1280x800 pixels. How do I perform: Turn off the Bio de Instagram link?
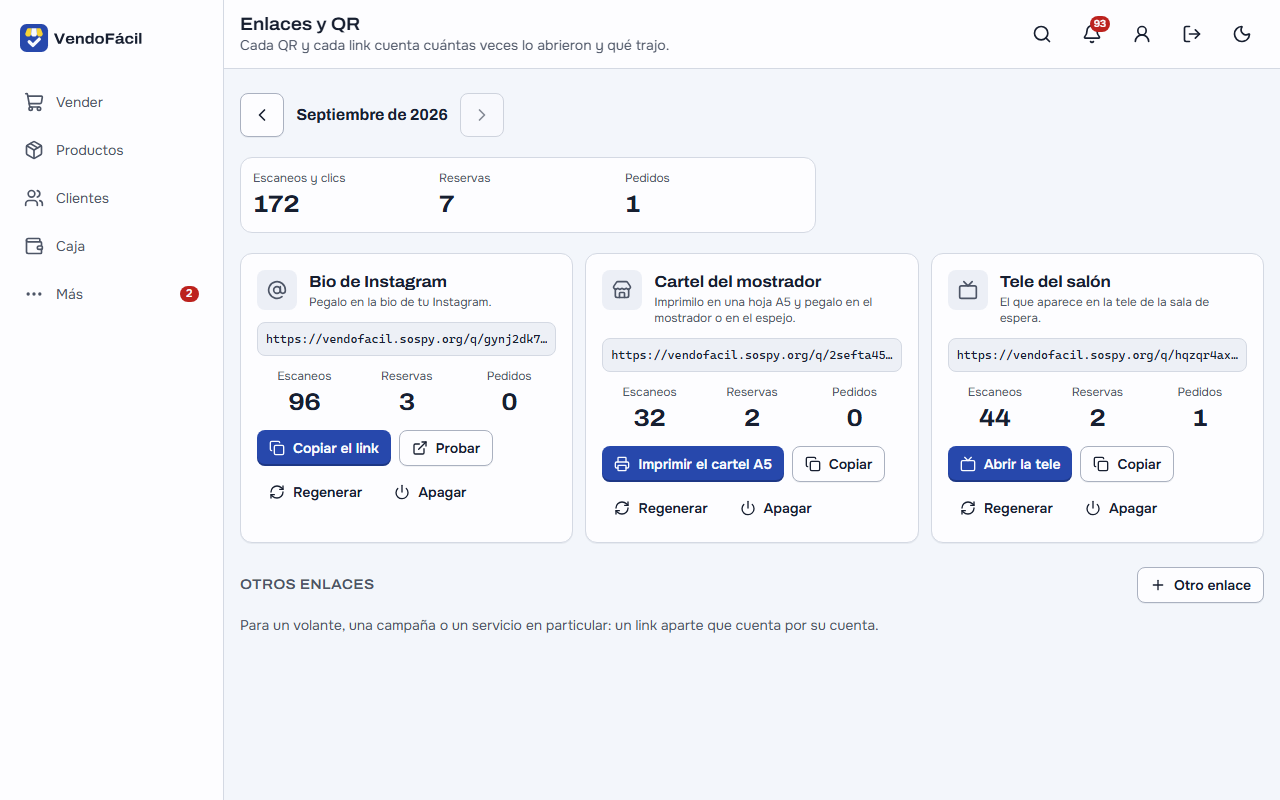point(430,492)
